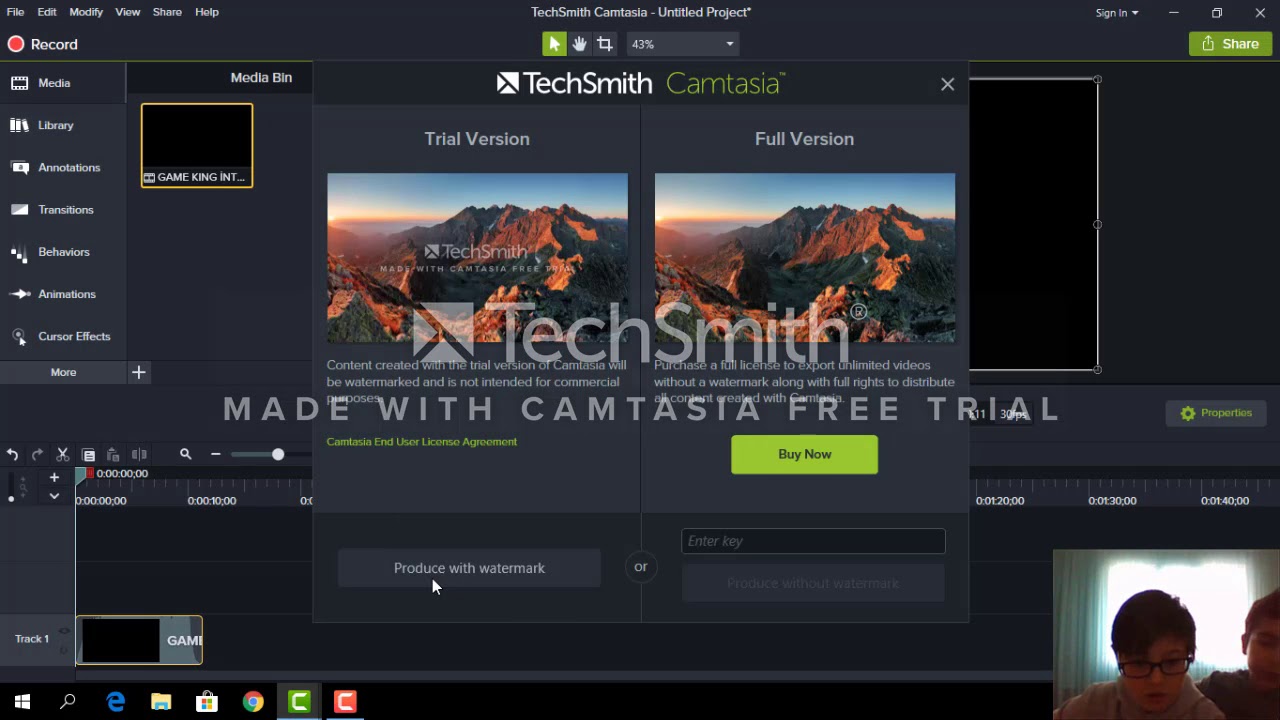This screenshot has height=720, width=1280.
Task: Open the Behaviors tab
Action: pyautogui.click(x=62, y=252)
